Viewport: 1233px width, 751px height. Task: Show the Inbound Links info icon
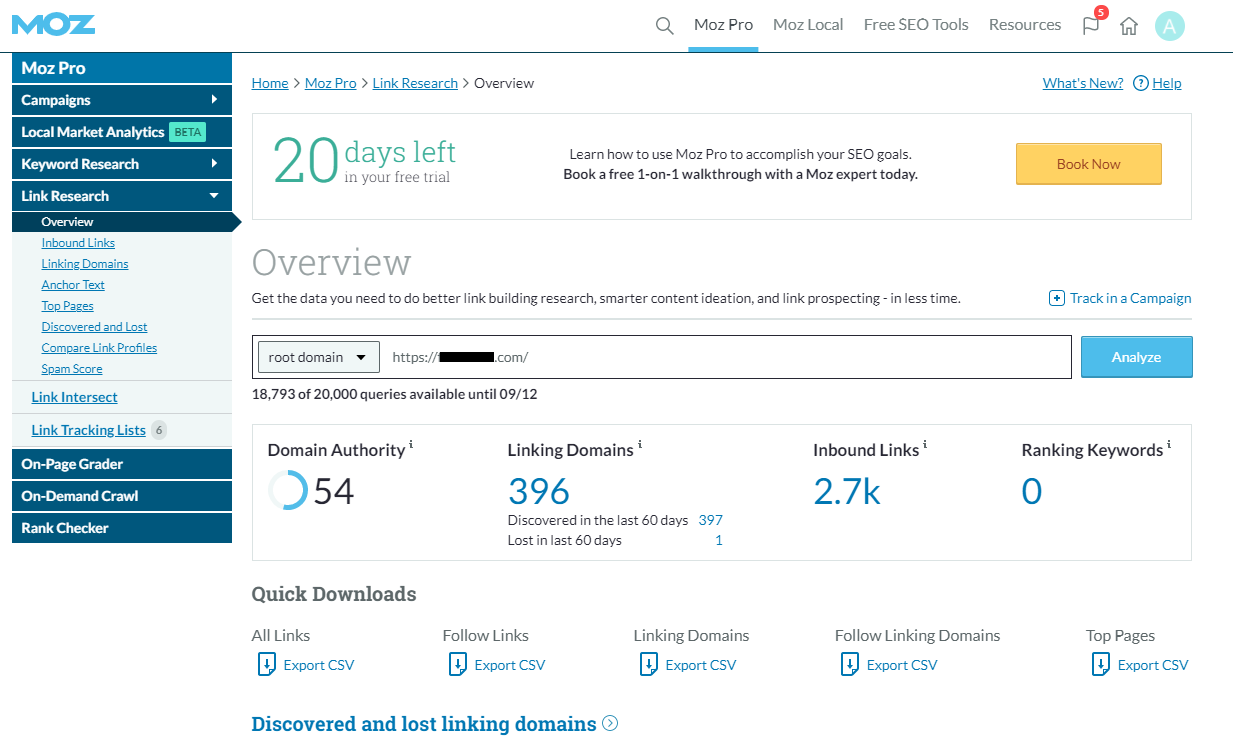925,444
